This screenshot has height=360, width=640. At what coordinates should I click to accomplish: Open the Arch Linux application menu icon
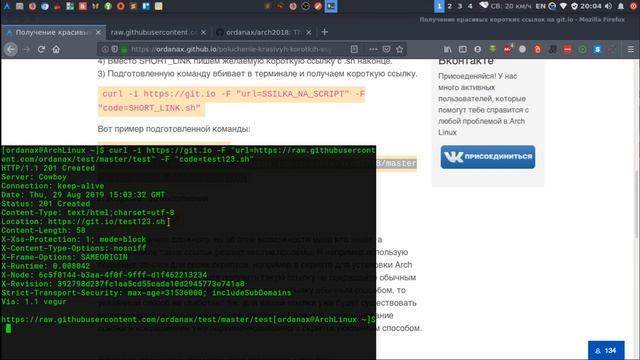coord(7,6)
